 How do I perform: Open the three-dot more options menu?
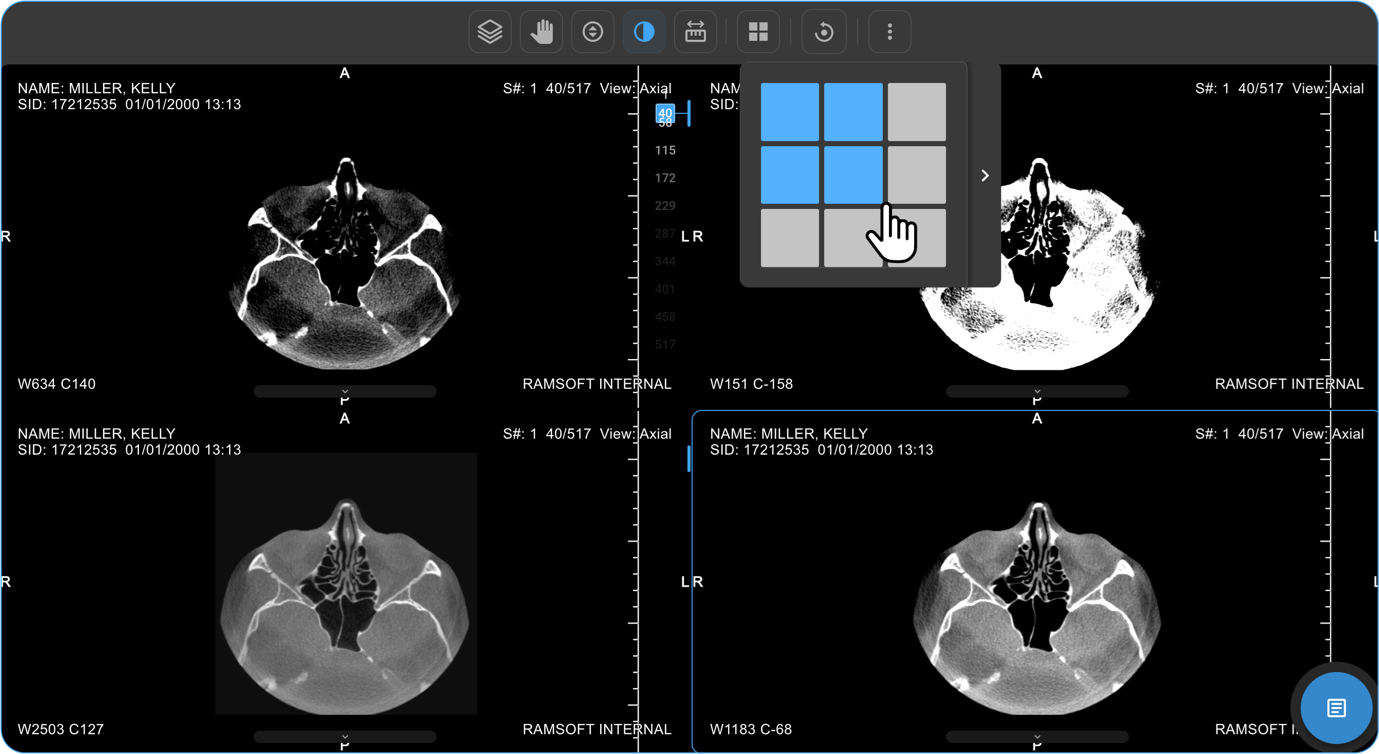point(890,32)
